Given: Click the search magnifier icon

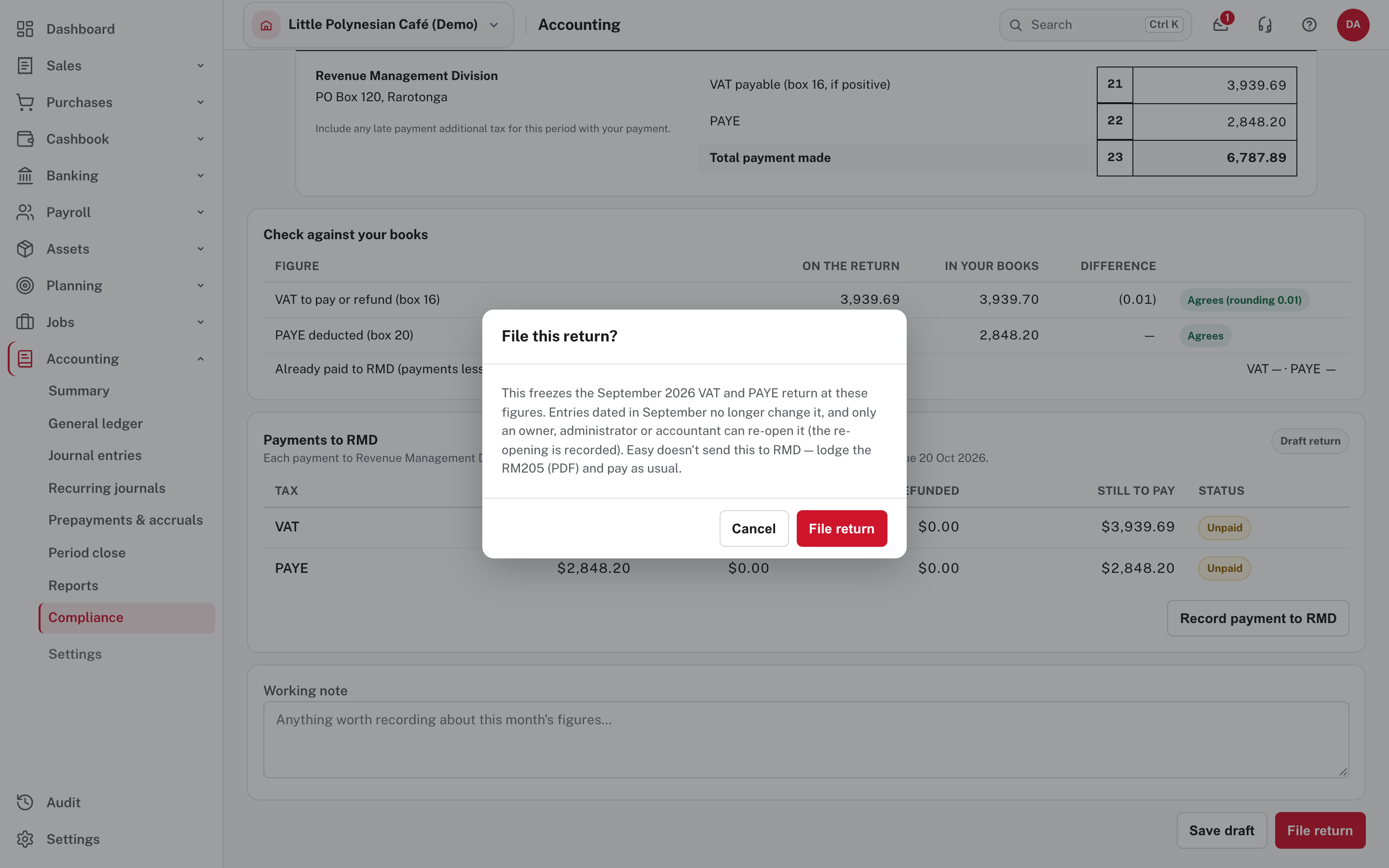Looking at the screenshot, I should (1015, 25).
